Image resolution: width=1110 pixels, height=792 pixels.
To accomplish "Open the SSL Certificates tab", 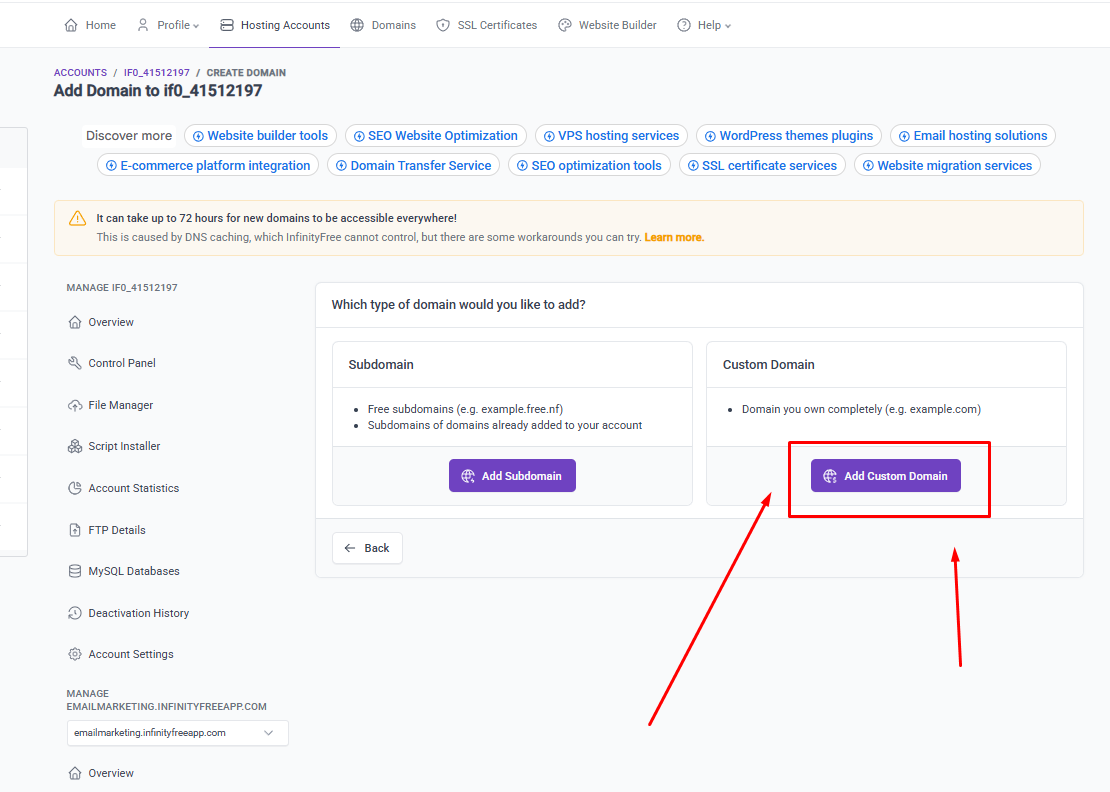I will tap(487, 25).
